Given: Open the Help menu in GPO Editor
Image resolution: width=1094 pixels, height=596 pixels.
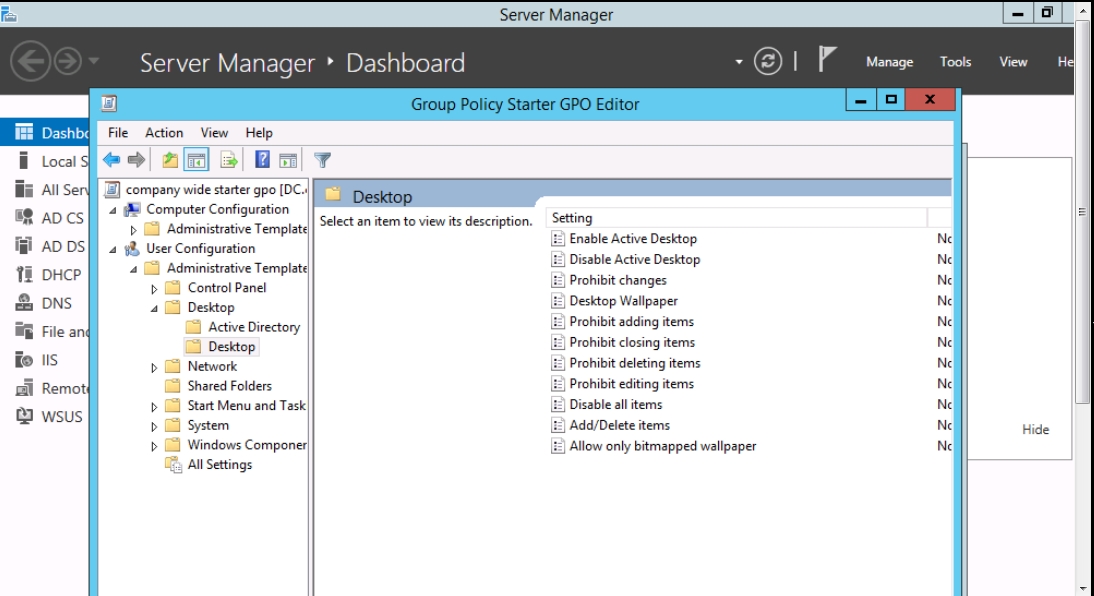Looking at the screenshot, I should pos(259,133).
